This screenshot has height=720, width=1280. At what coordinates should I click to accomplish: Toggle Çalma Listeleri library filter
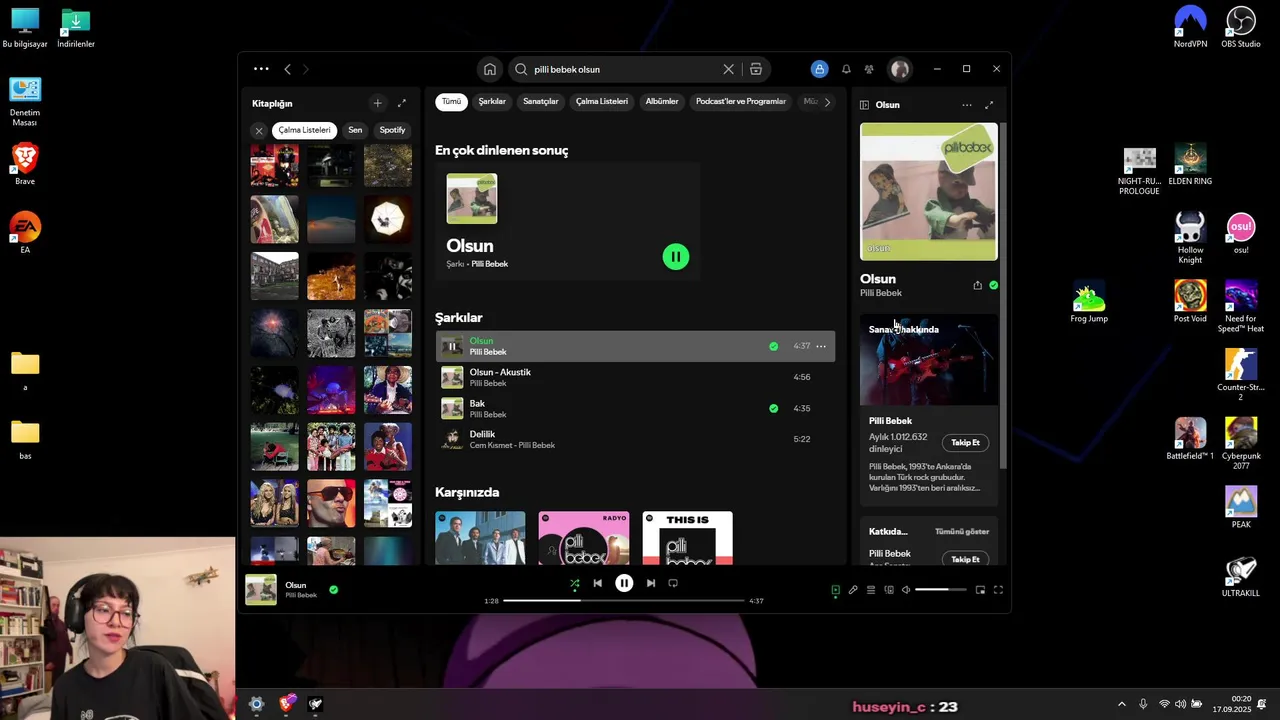coord(304,130)
